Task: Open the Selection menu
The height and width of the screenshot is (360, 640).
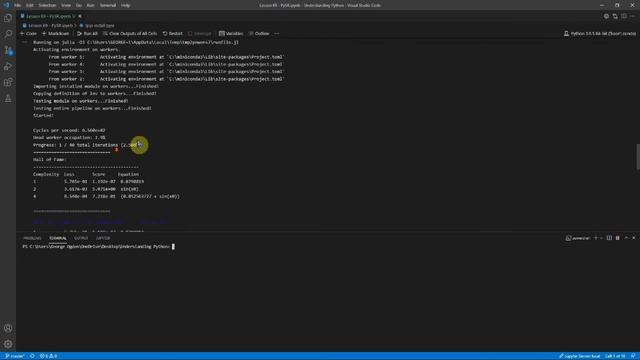Action: coord(47,5)
